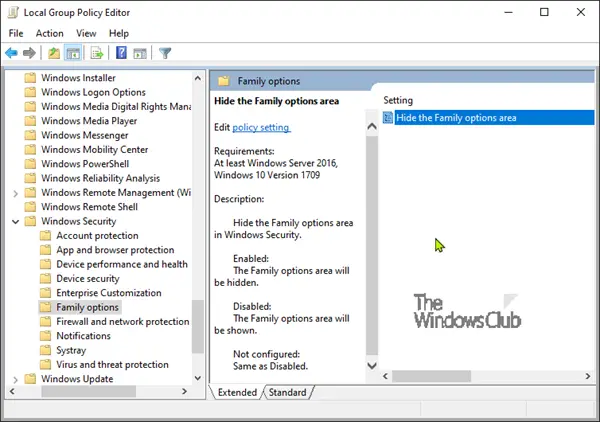Click the tree pane horizontal scrollbar right arrow
This screenshot has width=600, height=422.
[184, 391]
